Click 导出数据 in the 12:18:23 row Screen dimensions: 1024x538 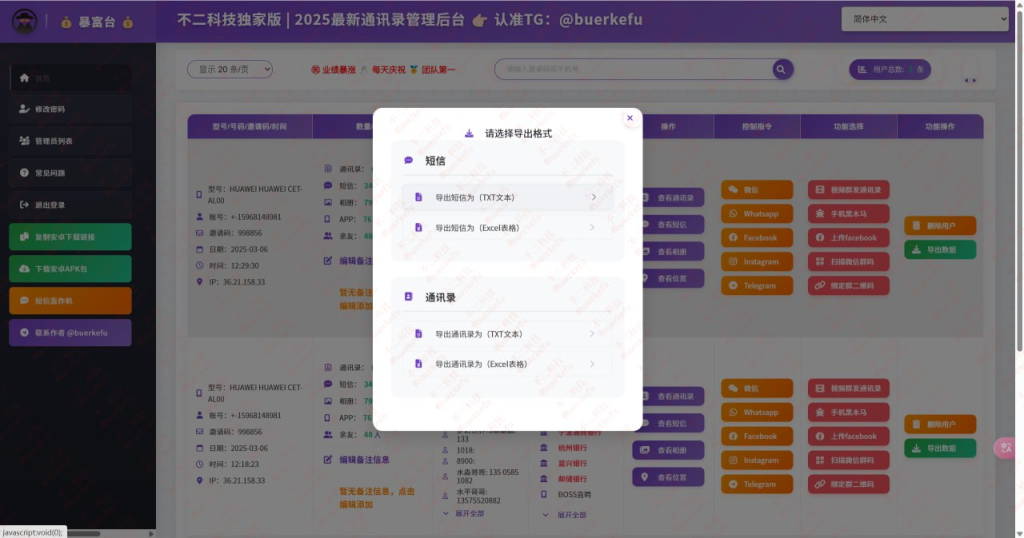(940, 449)
